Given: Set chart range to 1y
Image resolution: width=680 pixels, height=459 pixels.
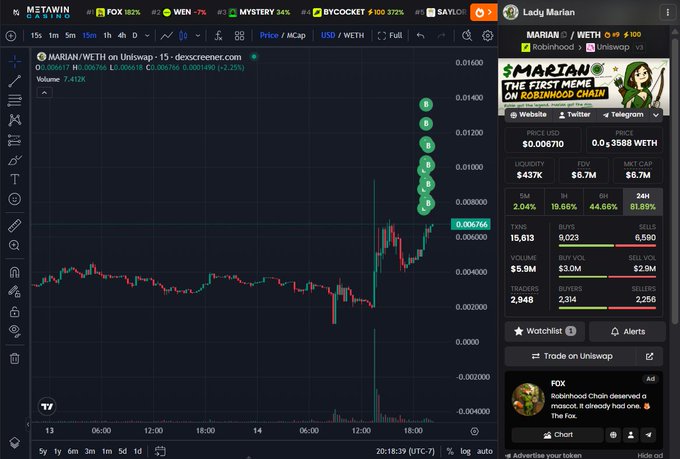Looking at the screenshot, I should 57,451.
